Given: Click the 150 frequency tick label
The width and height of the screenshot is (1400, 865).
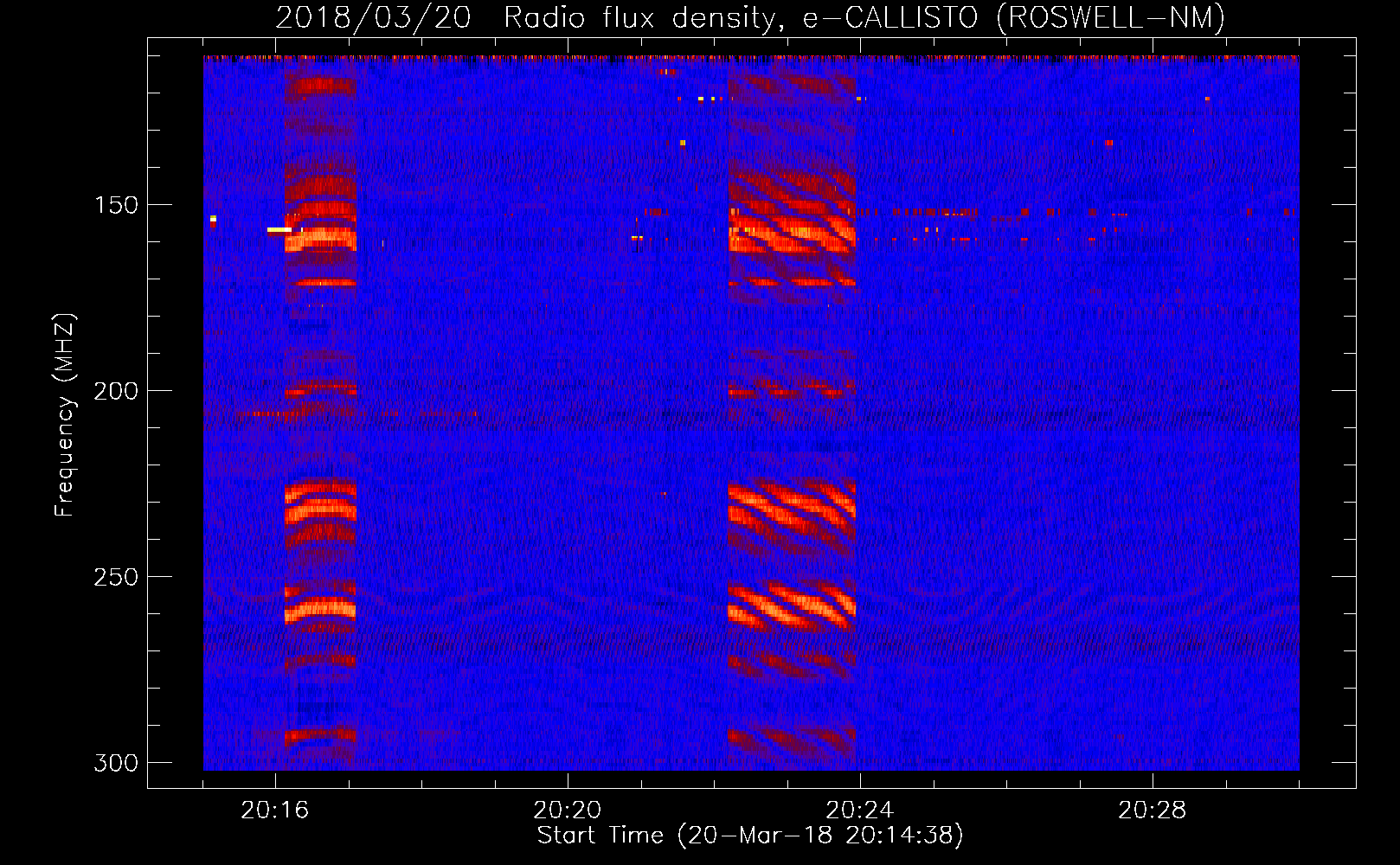Looking at the screenshot, I should (116, 205).
